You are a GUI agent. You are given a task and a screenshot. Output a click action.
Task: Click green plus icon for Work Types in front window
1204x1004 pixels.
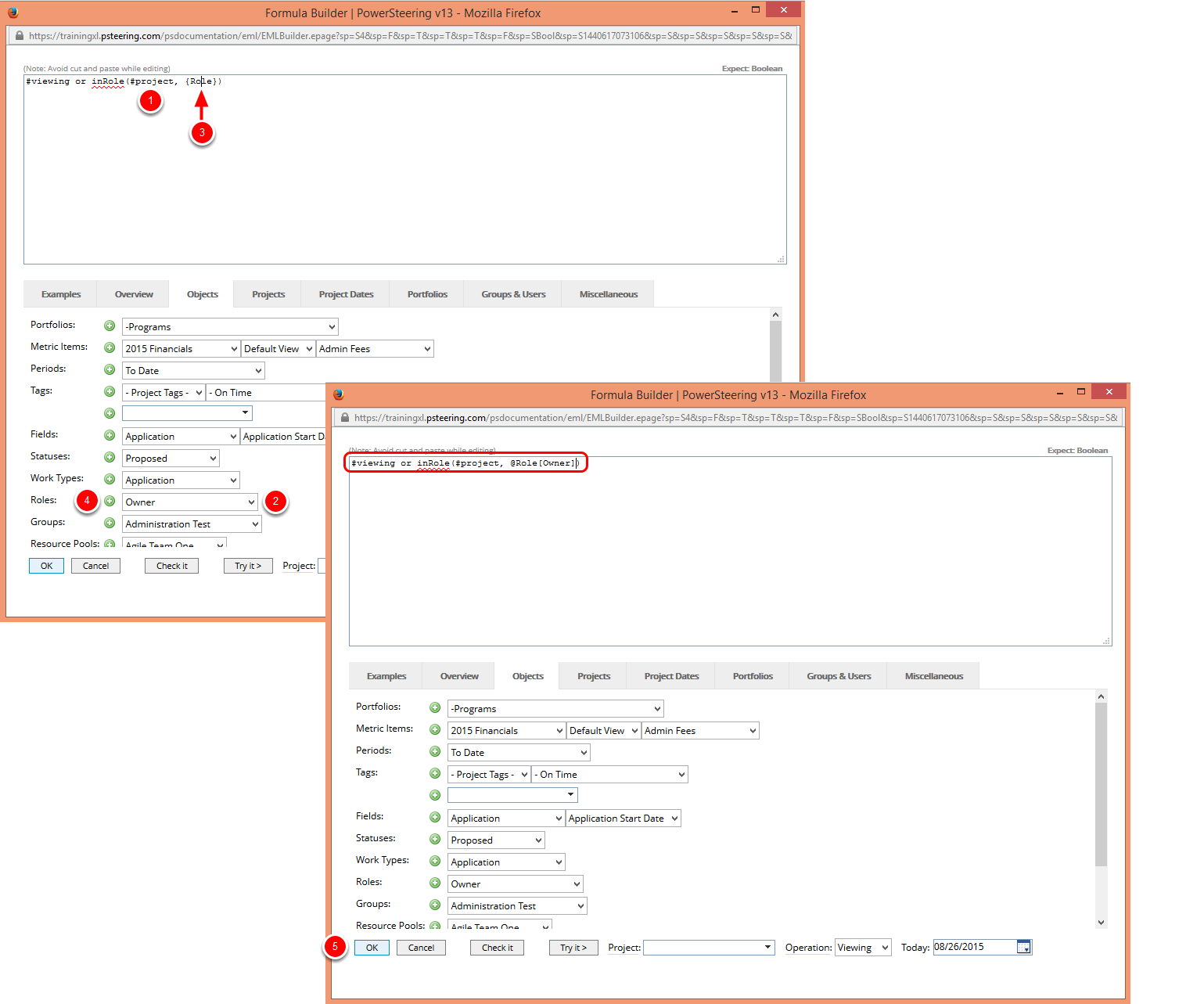(435, 861)
